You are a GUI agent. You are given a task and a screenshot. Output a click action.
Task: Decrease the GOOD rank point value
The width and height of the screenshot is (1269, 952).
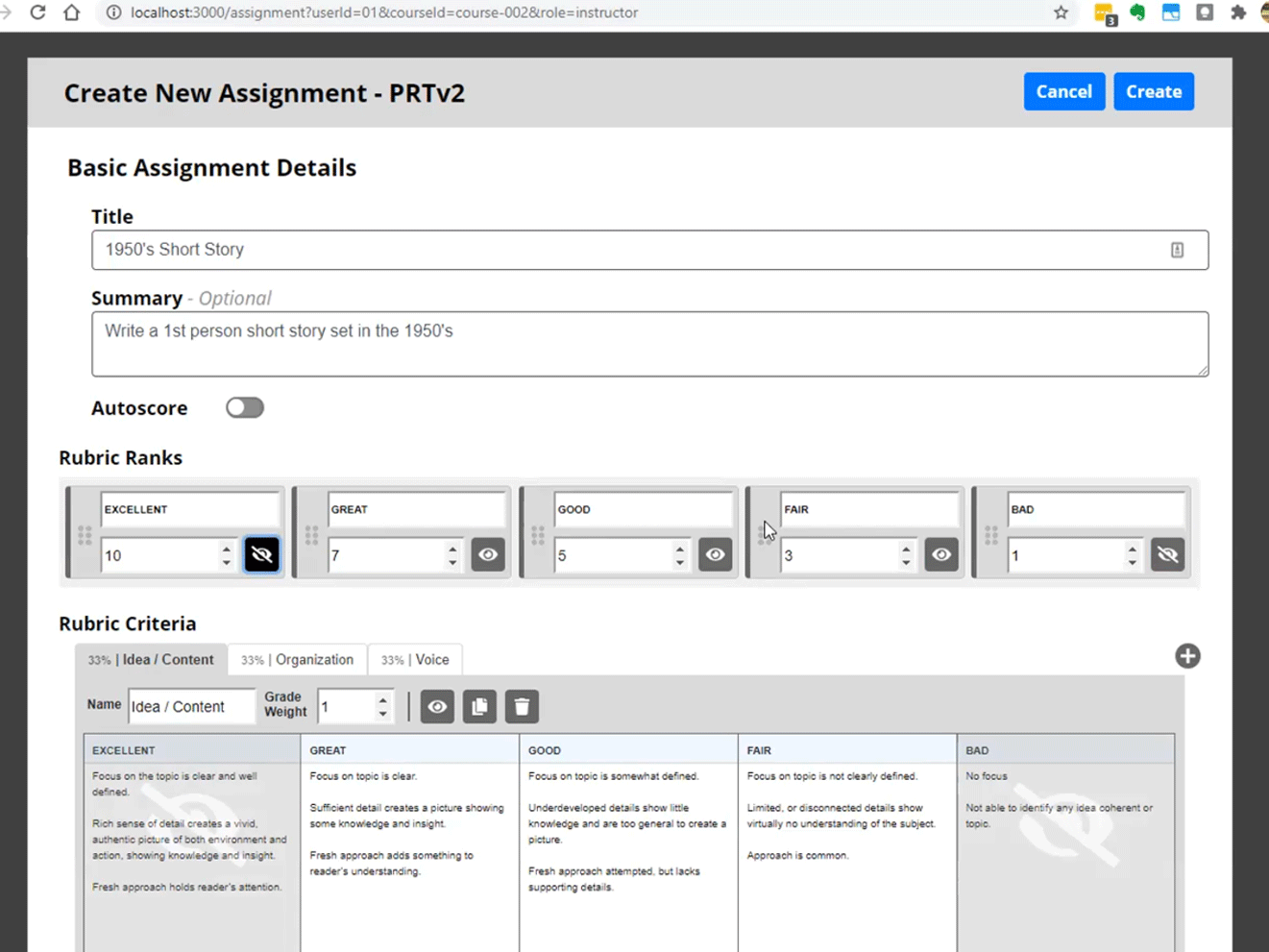click(679, 562)
